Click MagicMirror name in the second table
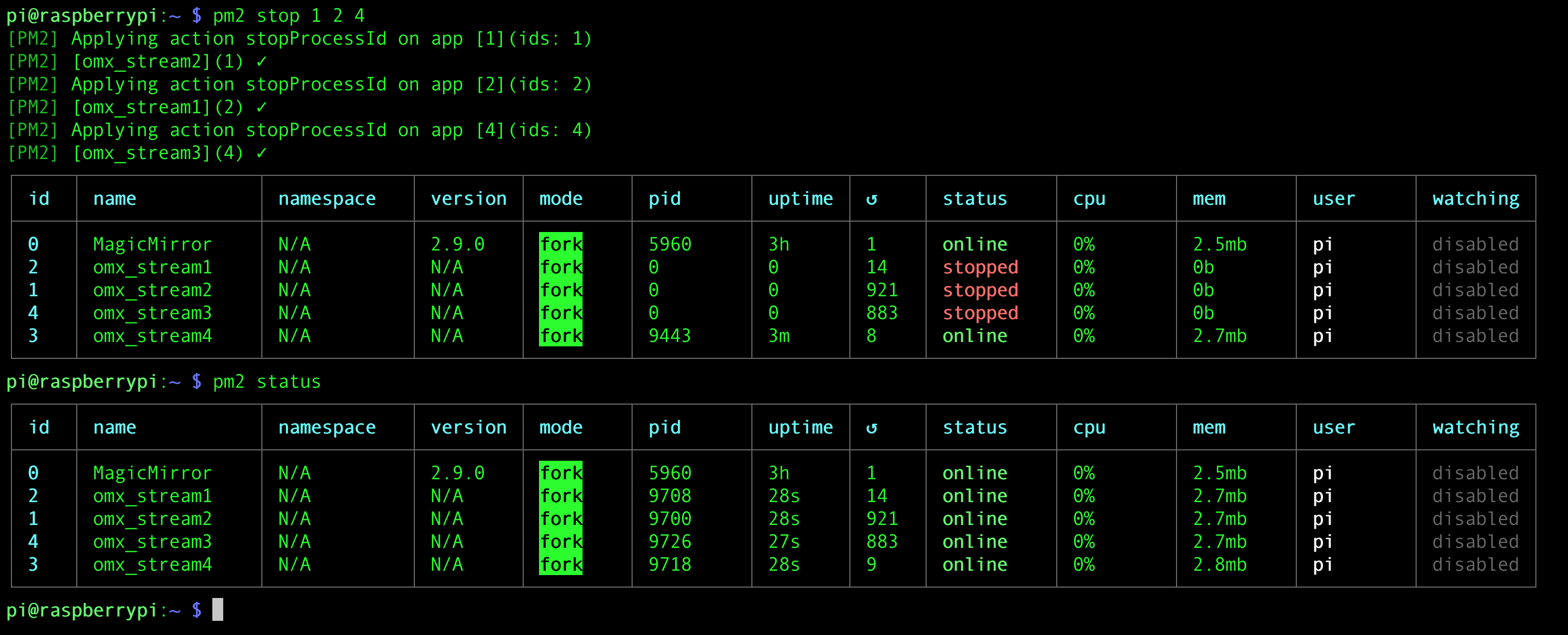1568x635 pixels. pyautogui.click(x=152, y=473)
